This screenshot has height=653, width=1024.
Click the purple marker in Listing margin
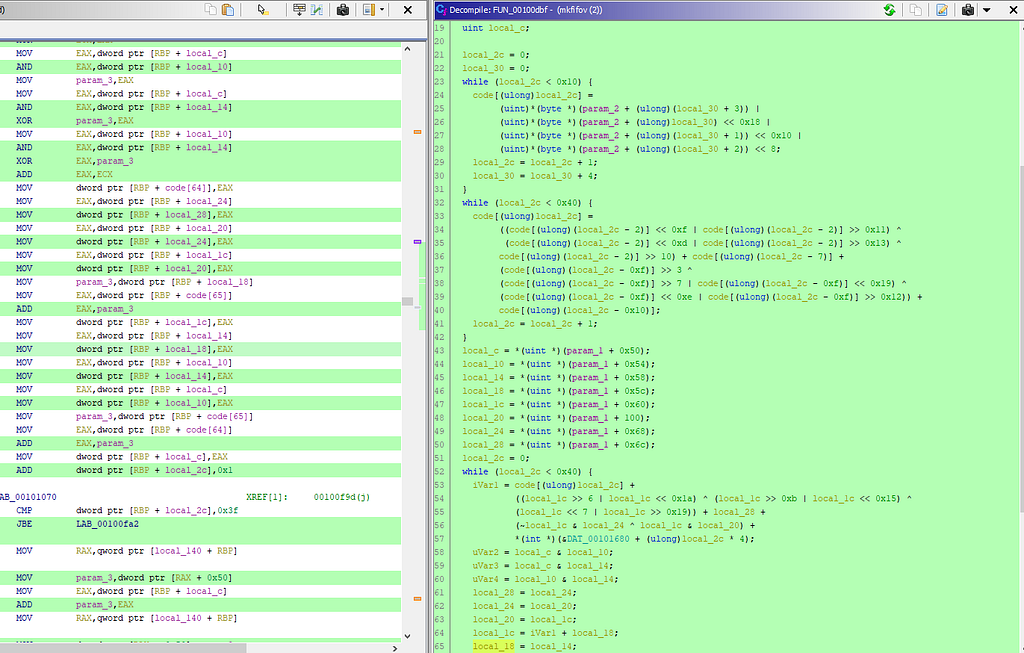pyautogui.click(x=417, y=242)
